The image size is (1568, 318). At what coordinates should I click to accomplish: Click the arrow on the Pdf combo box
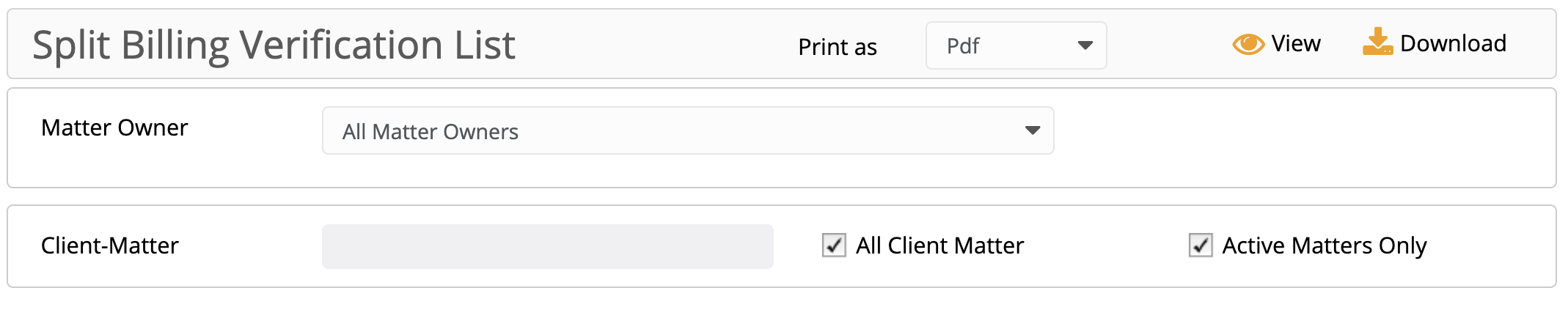pyautogui.click(x=1085, y=45)
